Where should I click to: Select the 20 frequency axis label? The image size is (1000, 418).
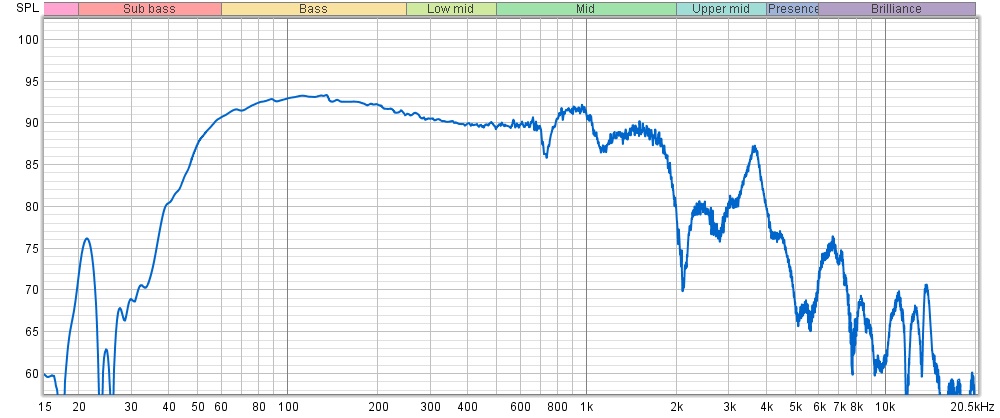coord(78,407)
